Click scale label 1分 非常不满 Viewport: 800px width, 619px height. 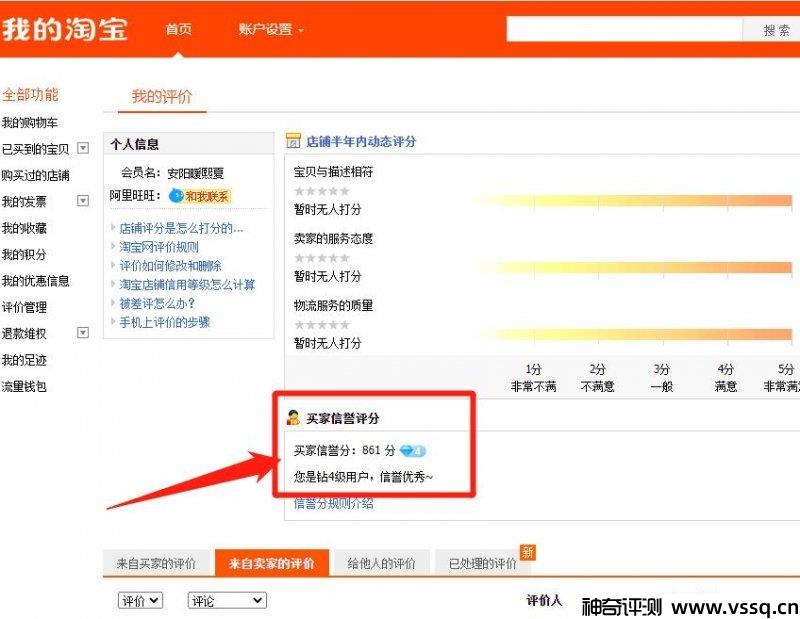click(533, 378)
